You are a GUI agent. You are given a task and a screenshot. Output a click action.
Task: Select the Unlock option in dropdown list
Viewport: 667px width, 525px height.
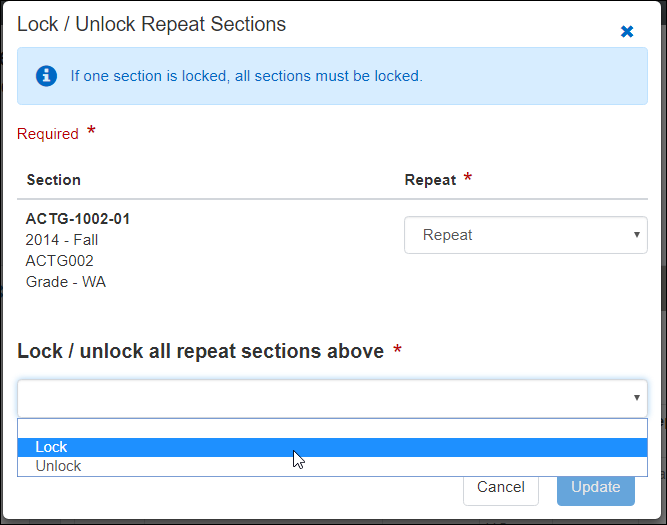click(58, 466)
